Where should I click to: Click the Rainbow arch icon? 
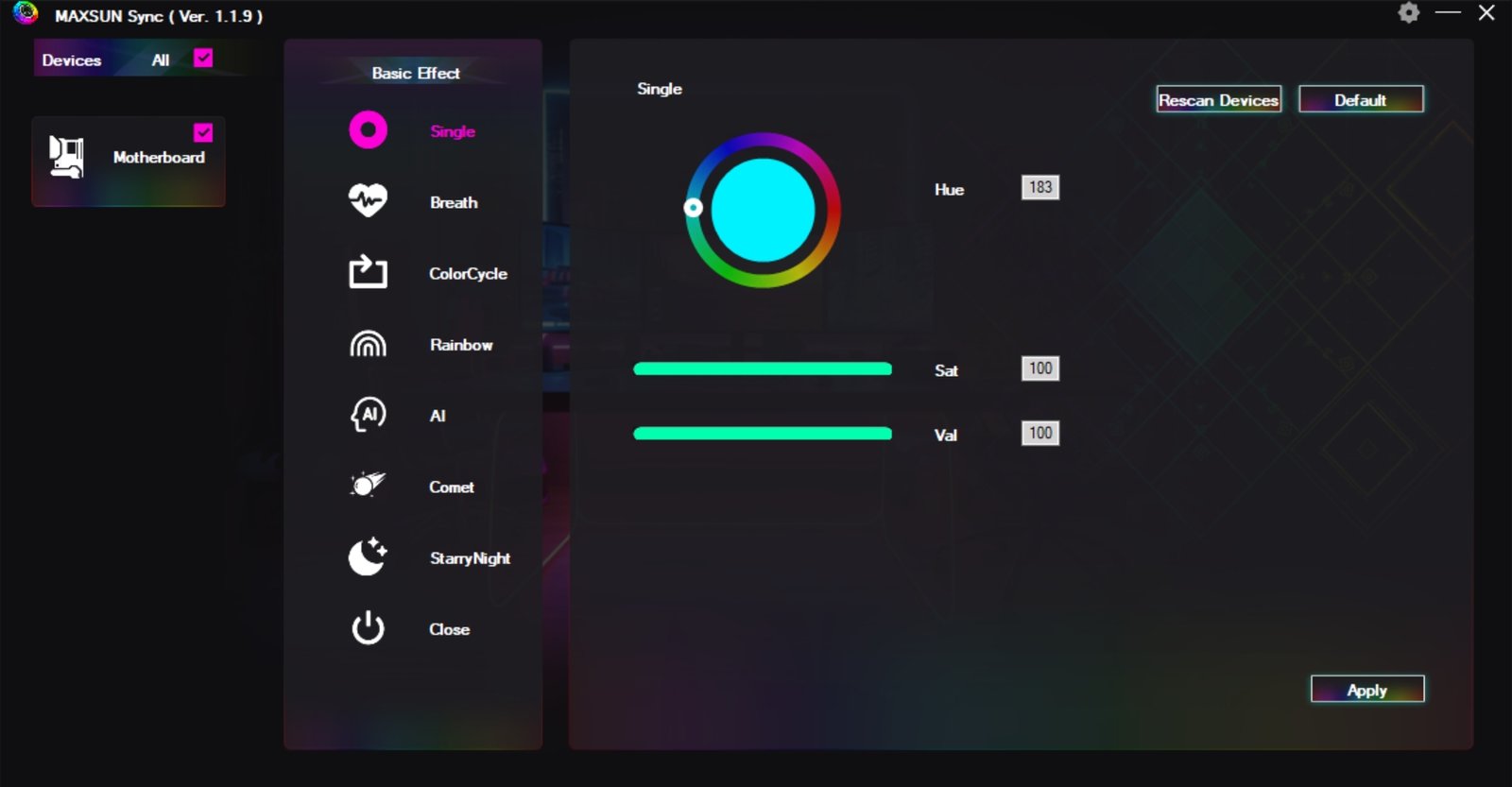[368, 344]
